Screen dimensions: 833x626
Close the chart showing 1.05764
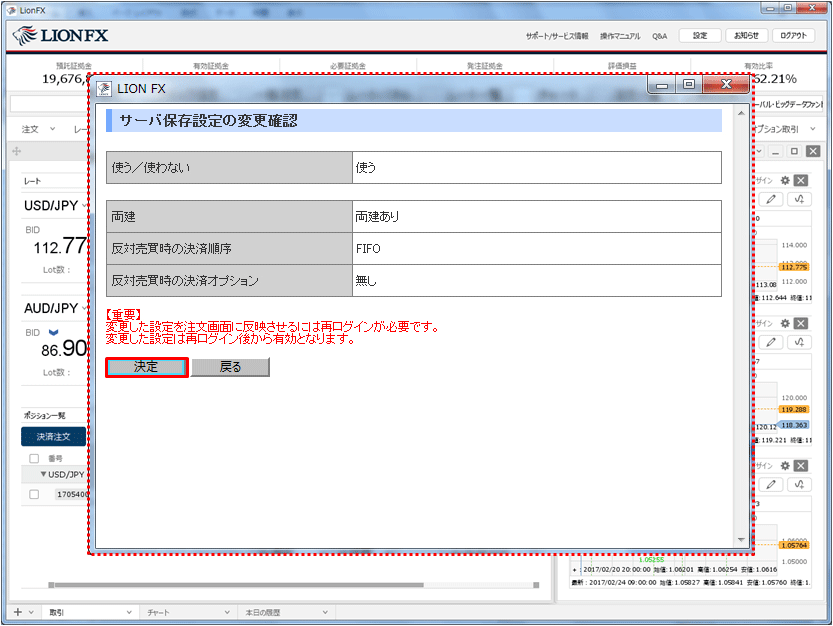click(801, 466)
